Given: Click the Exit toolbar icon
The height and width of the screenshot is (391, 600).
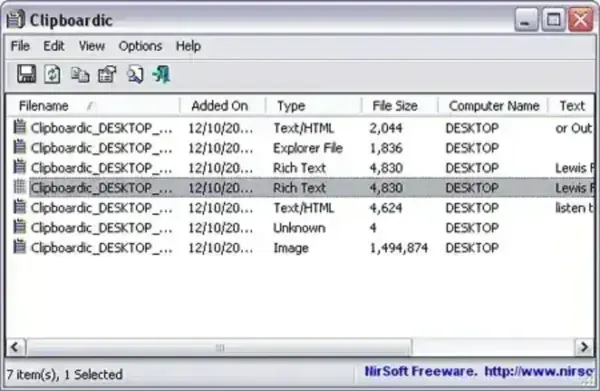Looking at the screenshot, I should tap(161, 74).
